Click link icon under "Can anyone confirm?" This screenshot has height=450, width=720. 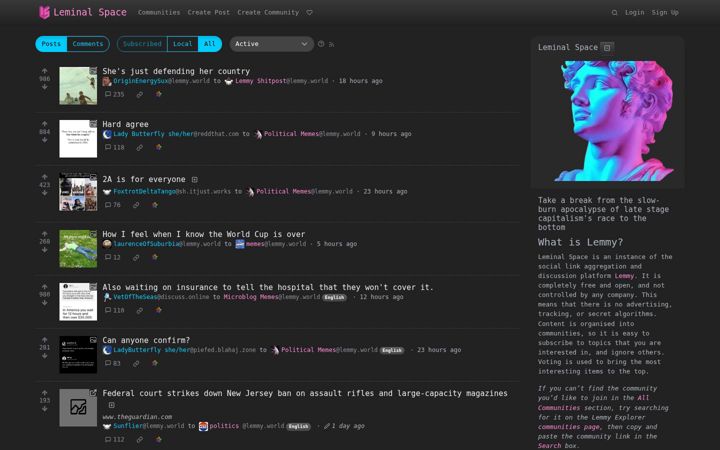point(136,364)
